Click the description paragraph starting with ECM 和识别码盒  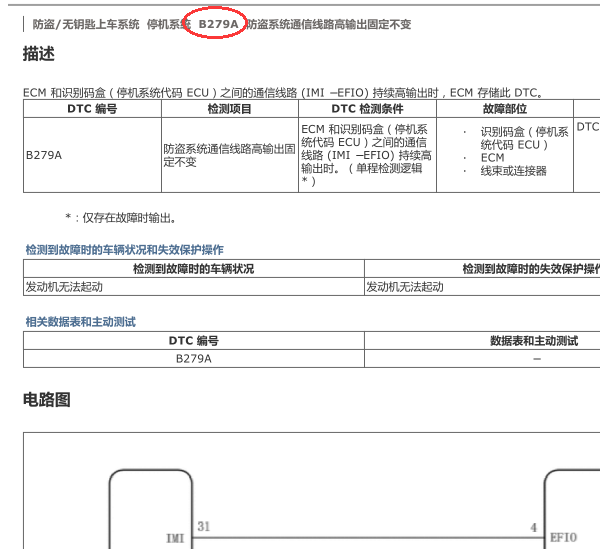pyautogui.click(x=282, y=93)
